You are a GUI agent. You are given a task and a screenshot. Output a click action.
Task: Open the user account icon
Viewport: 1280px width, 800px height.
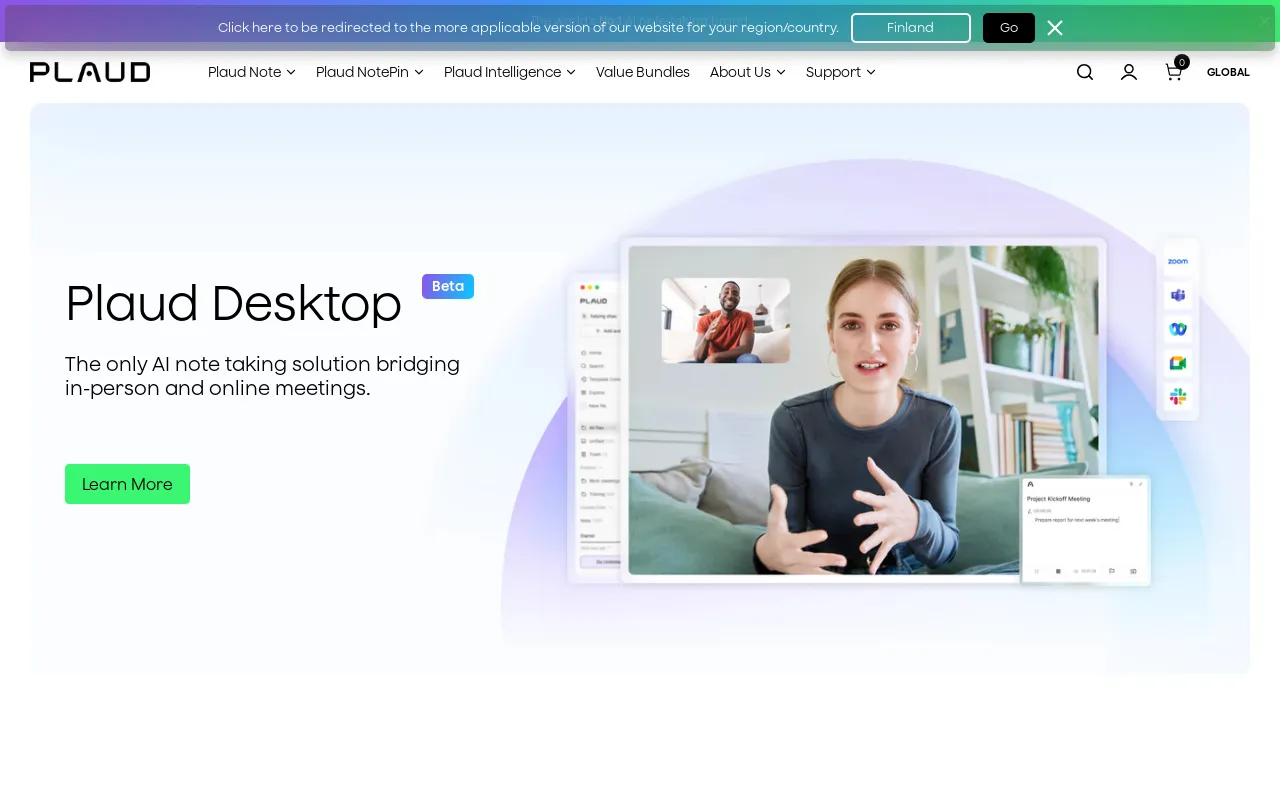(1129, 72)
